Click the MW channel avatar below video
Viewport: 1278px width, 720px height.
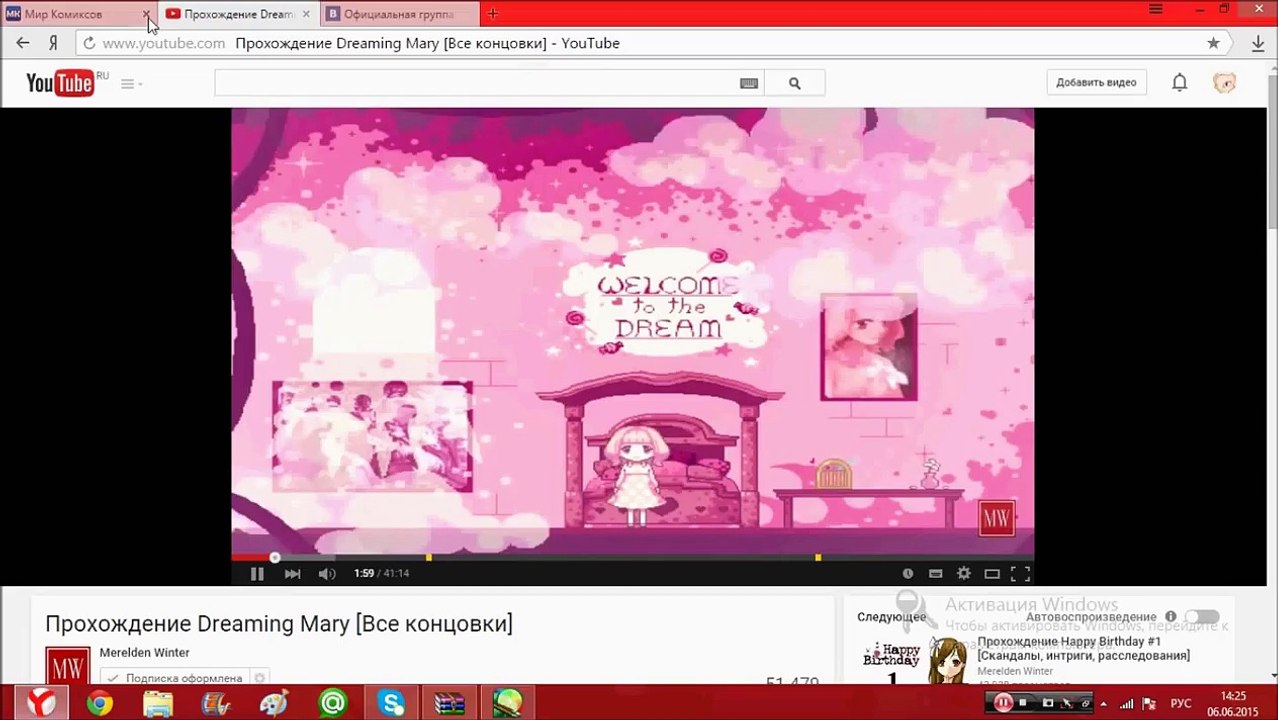(x=67, y=666)
